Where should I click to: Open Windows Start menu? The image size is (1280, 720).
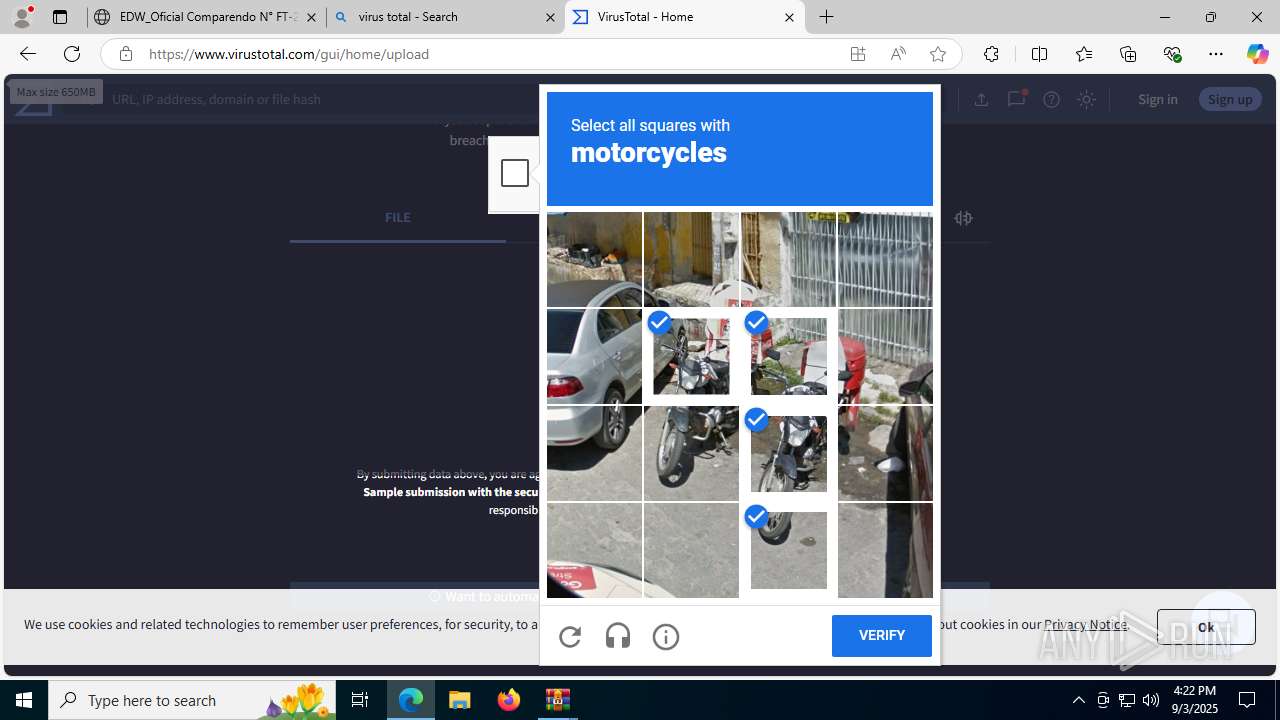tap(24, 700)
